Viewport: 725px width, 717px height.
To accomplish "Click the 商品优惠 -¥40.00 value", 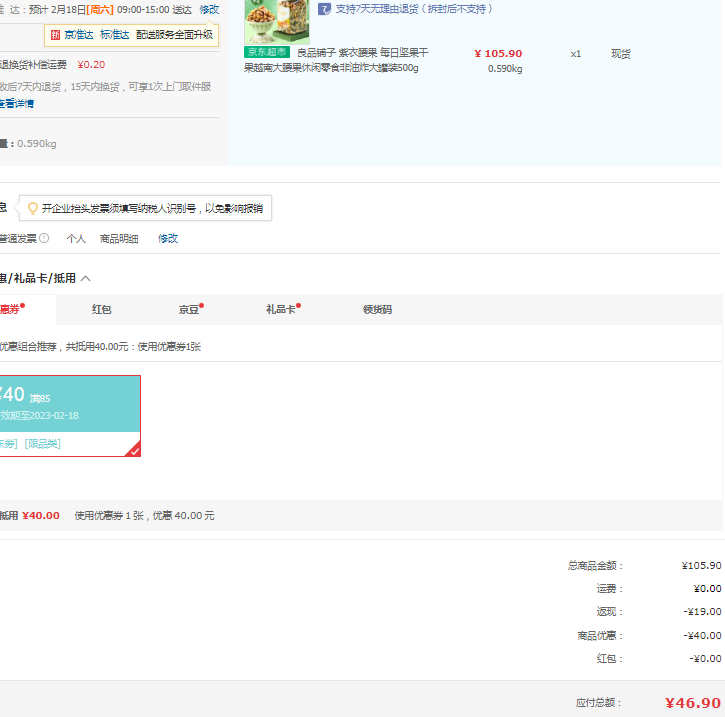I will 702,635.
